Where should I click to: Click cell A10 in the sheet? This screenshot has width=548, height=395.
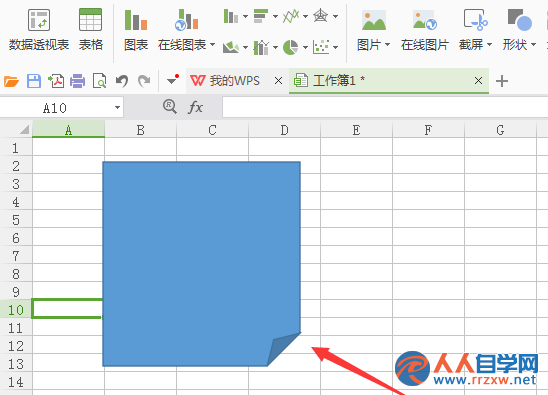point(67,309)
